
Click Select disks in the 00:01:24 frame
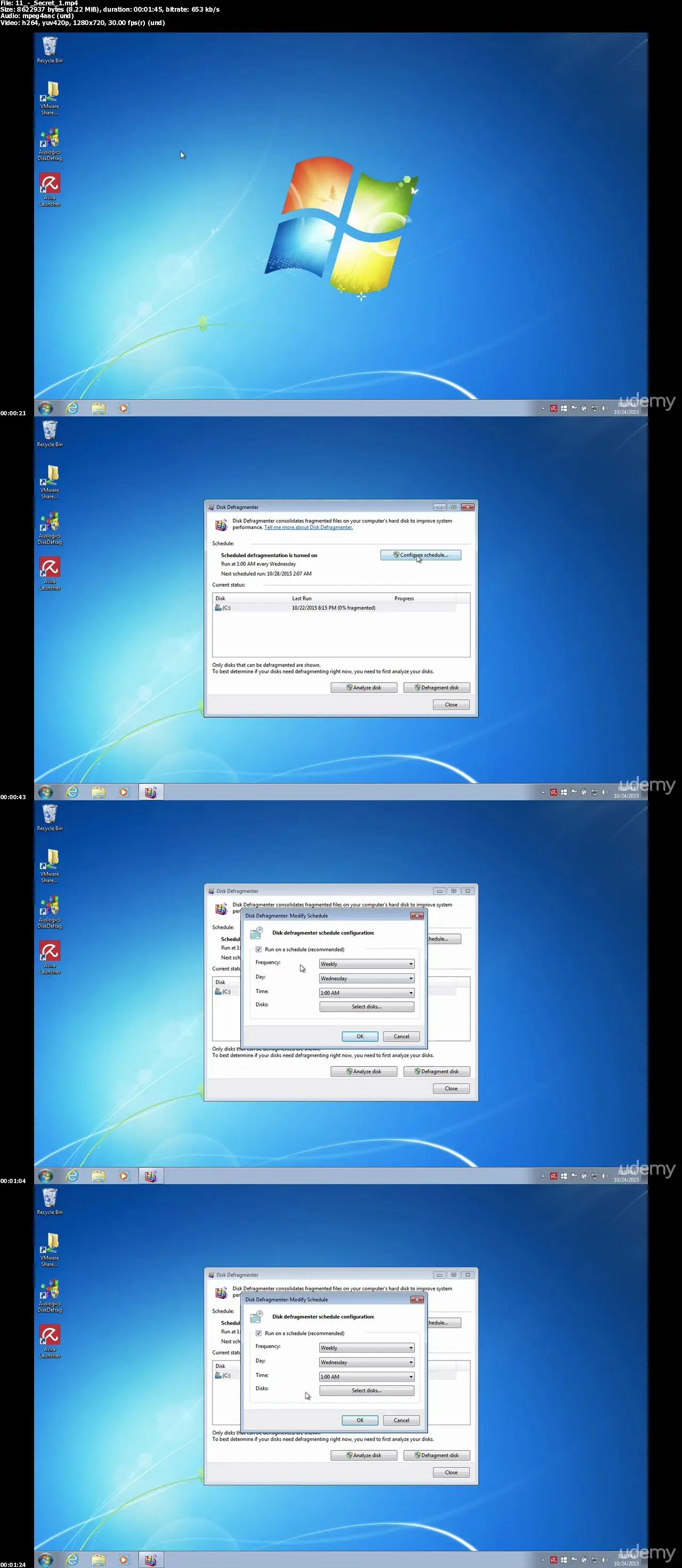[367, 1391]
